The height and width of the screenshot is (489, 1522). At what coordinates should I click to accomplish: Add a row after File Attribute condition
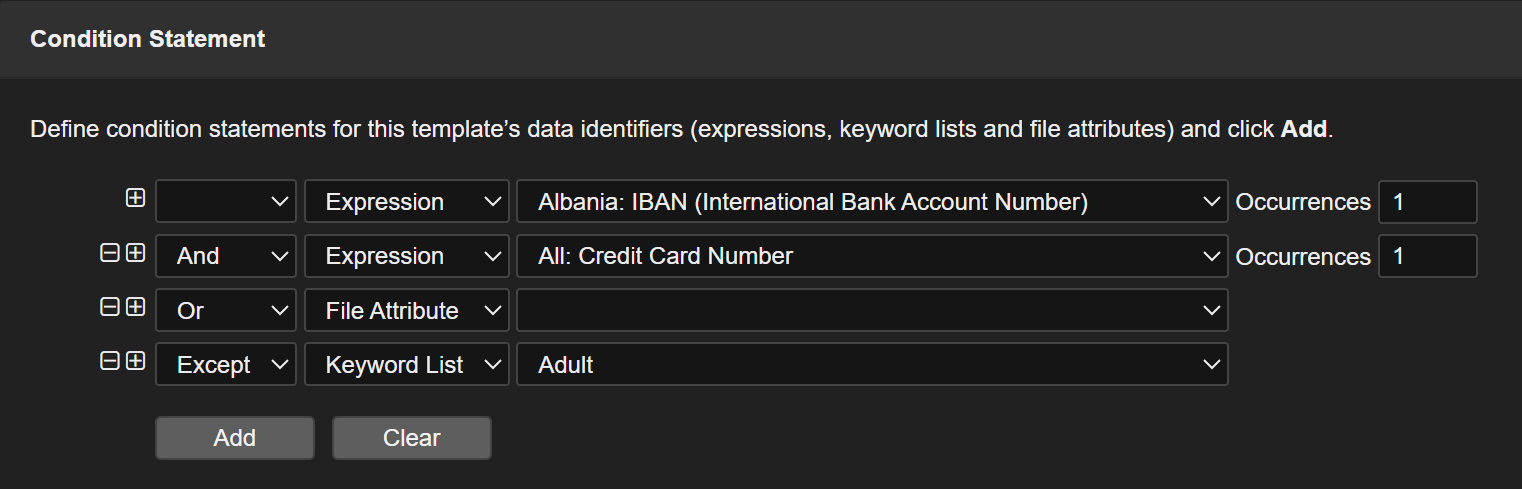click(x=136, y=307)
